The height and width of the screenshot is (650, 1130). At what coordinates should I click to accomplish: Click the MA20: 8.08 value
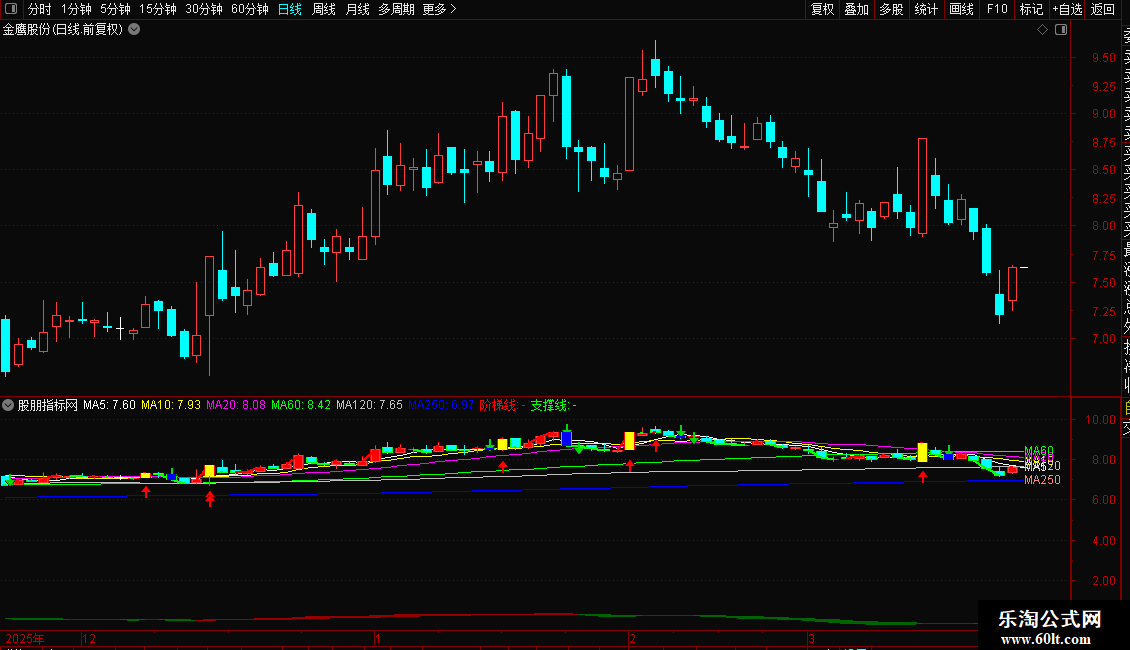pyautogui.click(x=236, y=405)
